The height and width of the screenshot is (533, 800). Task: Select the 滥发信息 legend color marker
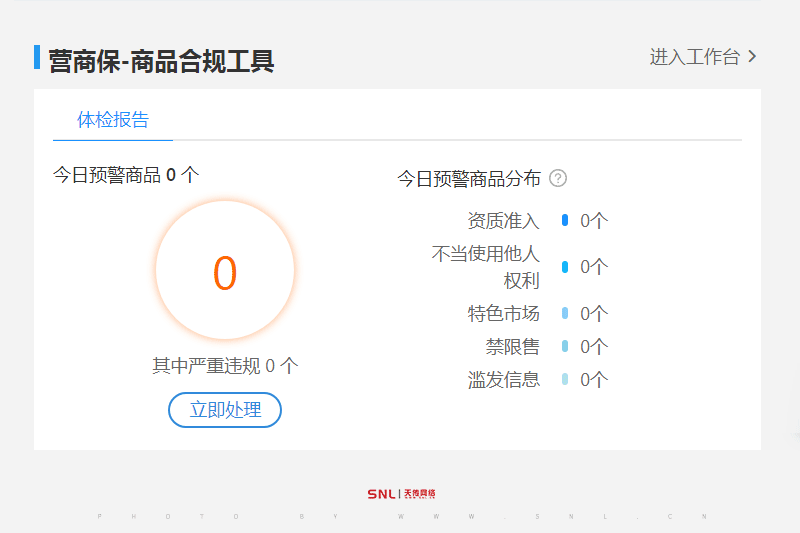coord(565,379)
